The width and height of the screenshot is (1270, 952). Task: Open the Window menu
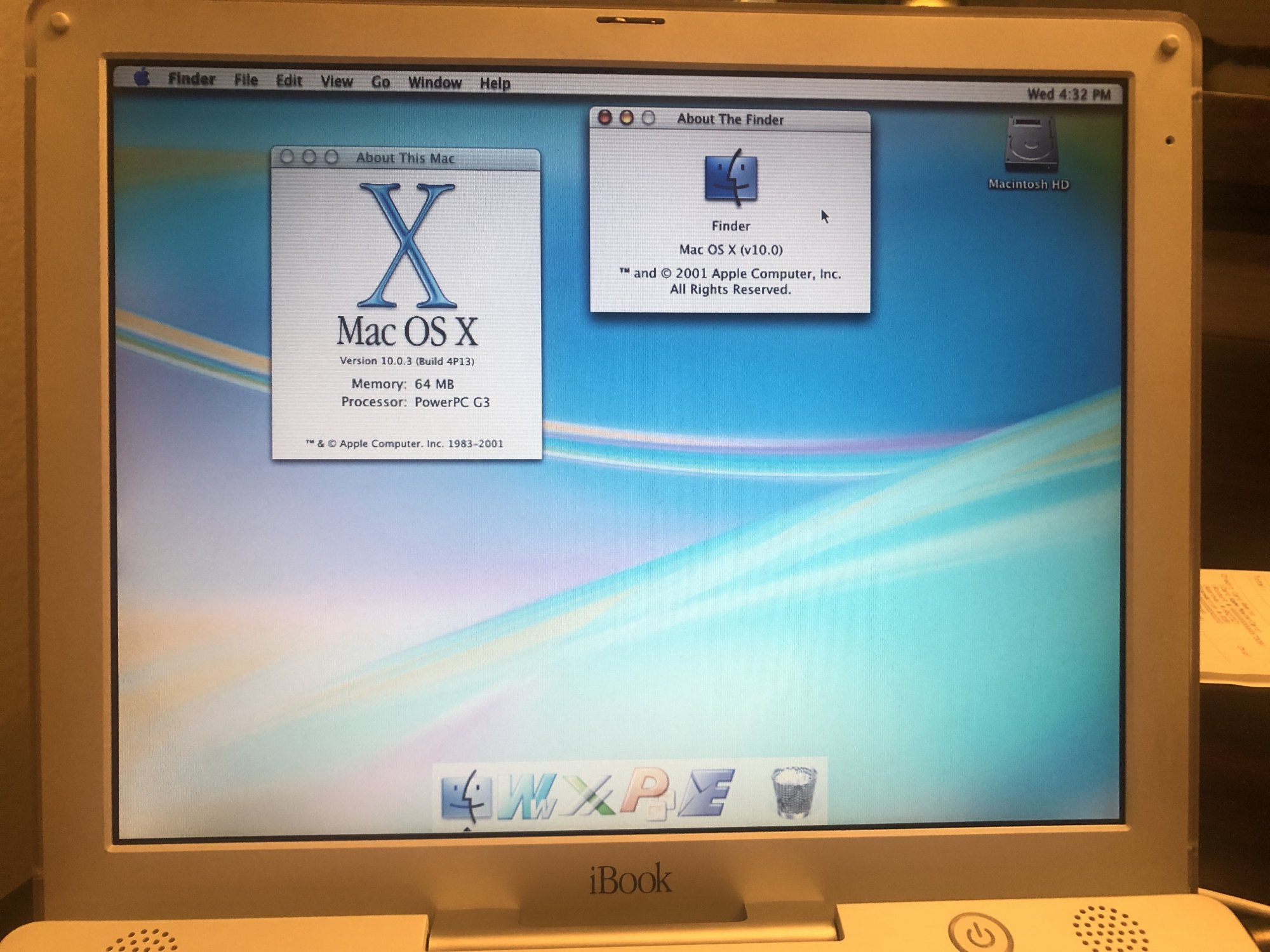[x=434, y=83]
